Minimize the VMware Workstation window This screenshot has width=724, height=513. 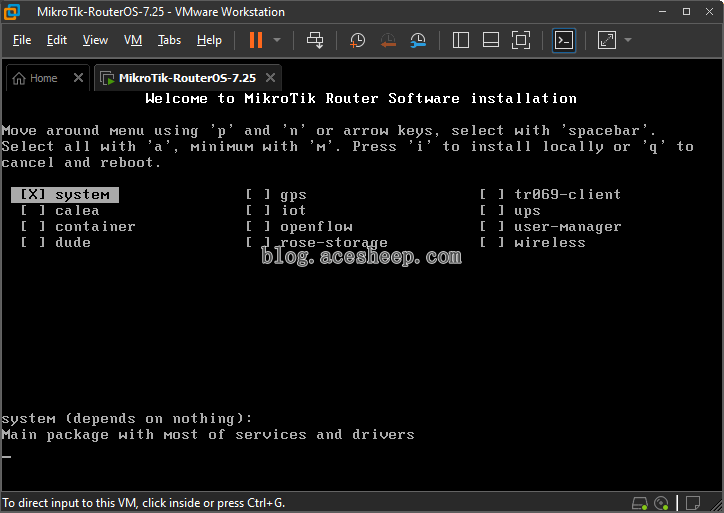tap(663, 12)
